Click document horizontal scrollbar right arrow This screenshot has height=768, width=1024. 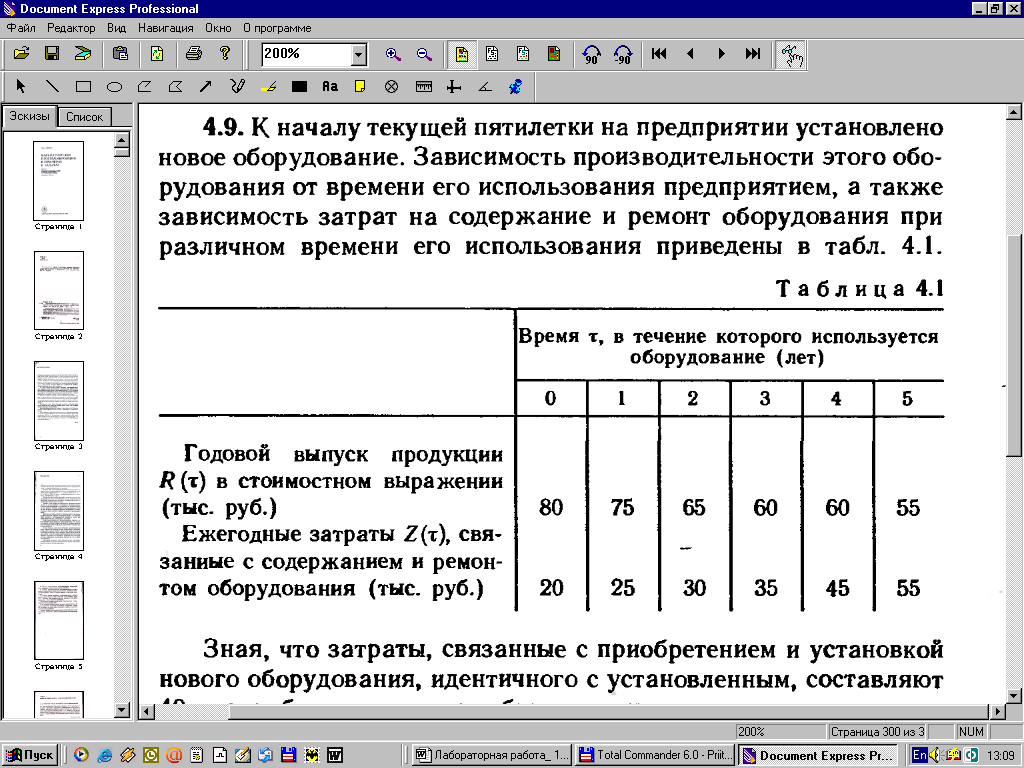pos(998,711)
